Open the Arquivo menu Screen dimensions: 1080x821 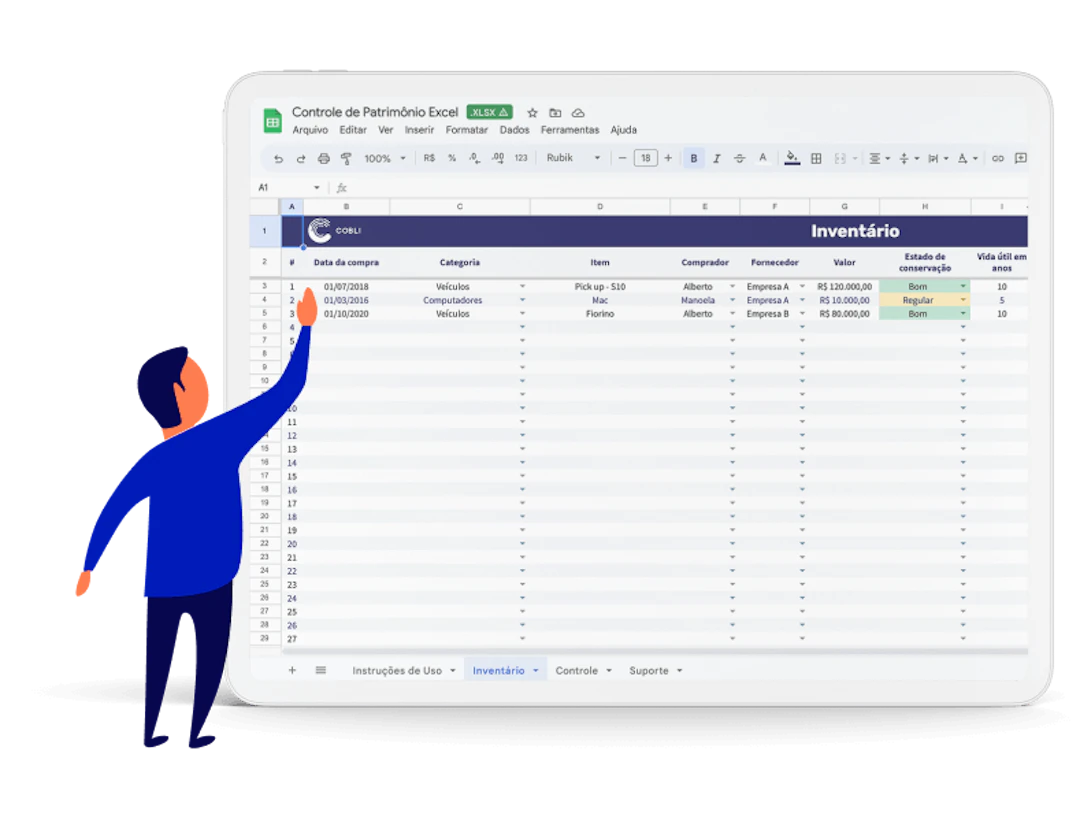click(x=310, y=130)
